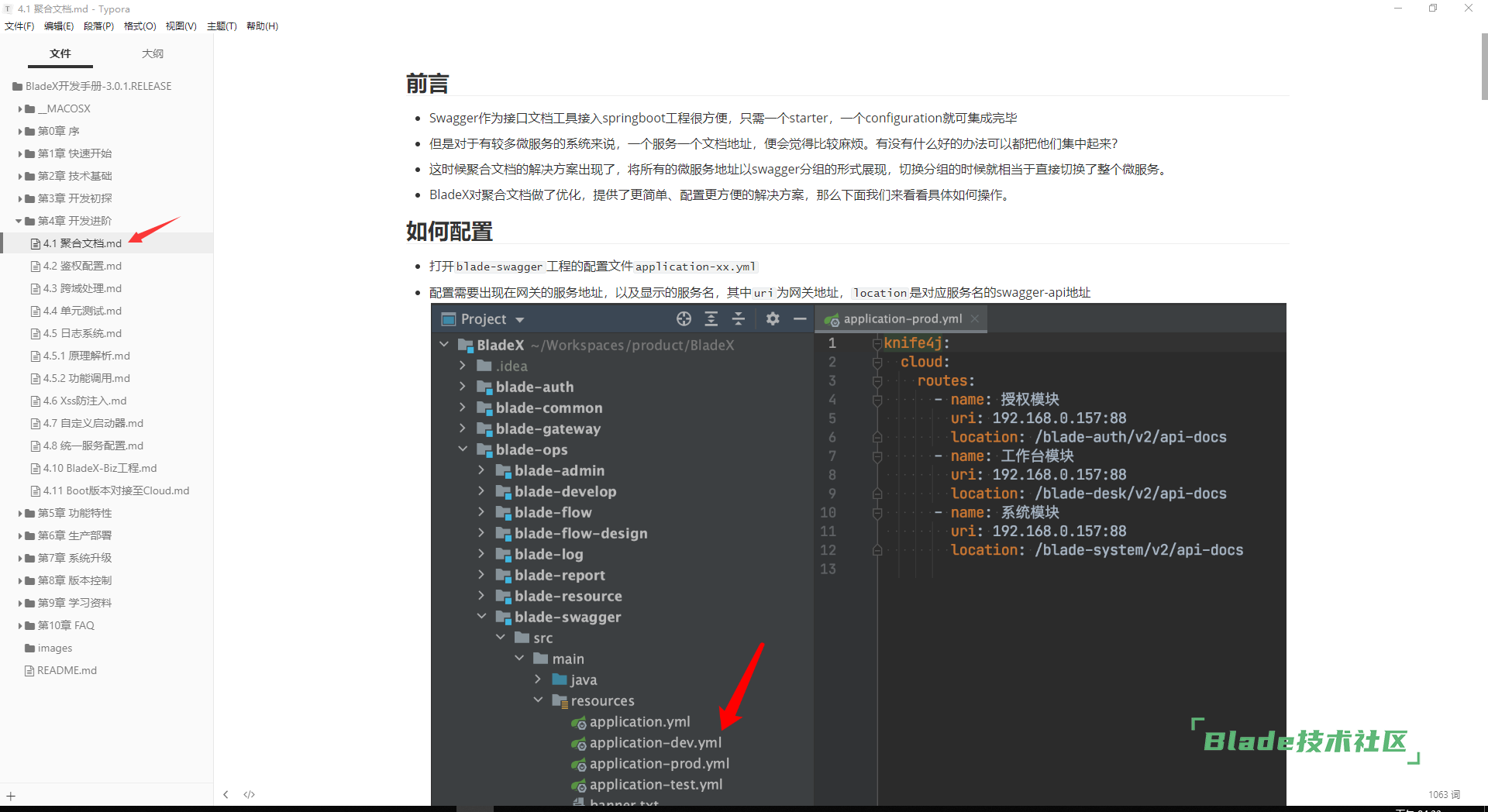
Task: Toggle source code mode icon
Action: (x=249, y=794)
